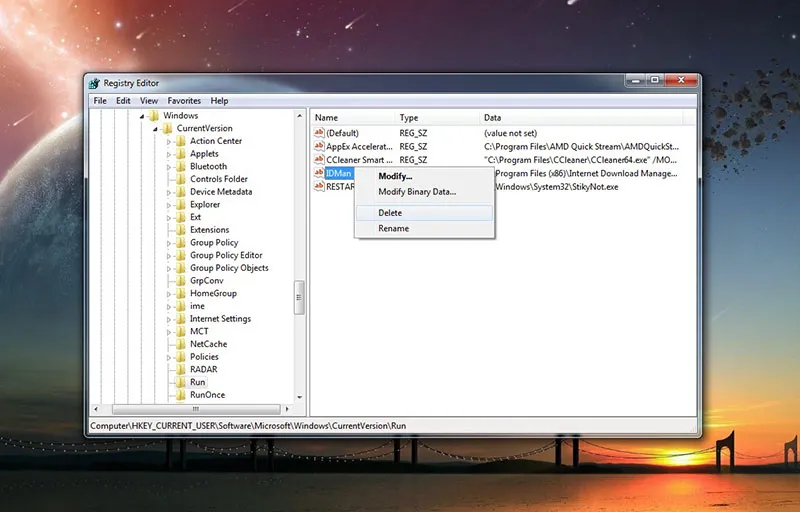Screen dimensions: 800x512
Task: Click the Action Center folder icon
Action: point(181,141)
